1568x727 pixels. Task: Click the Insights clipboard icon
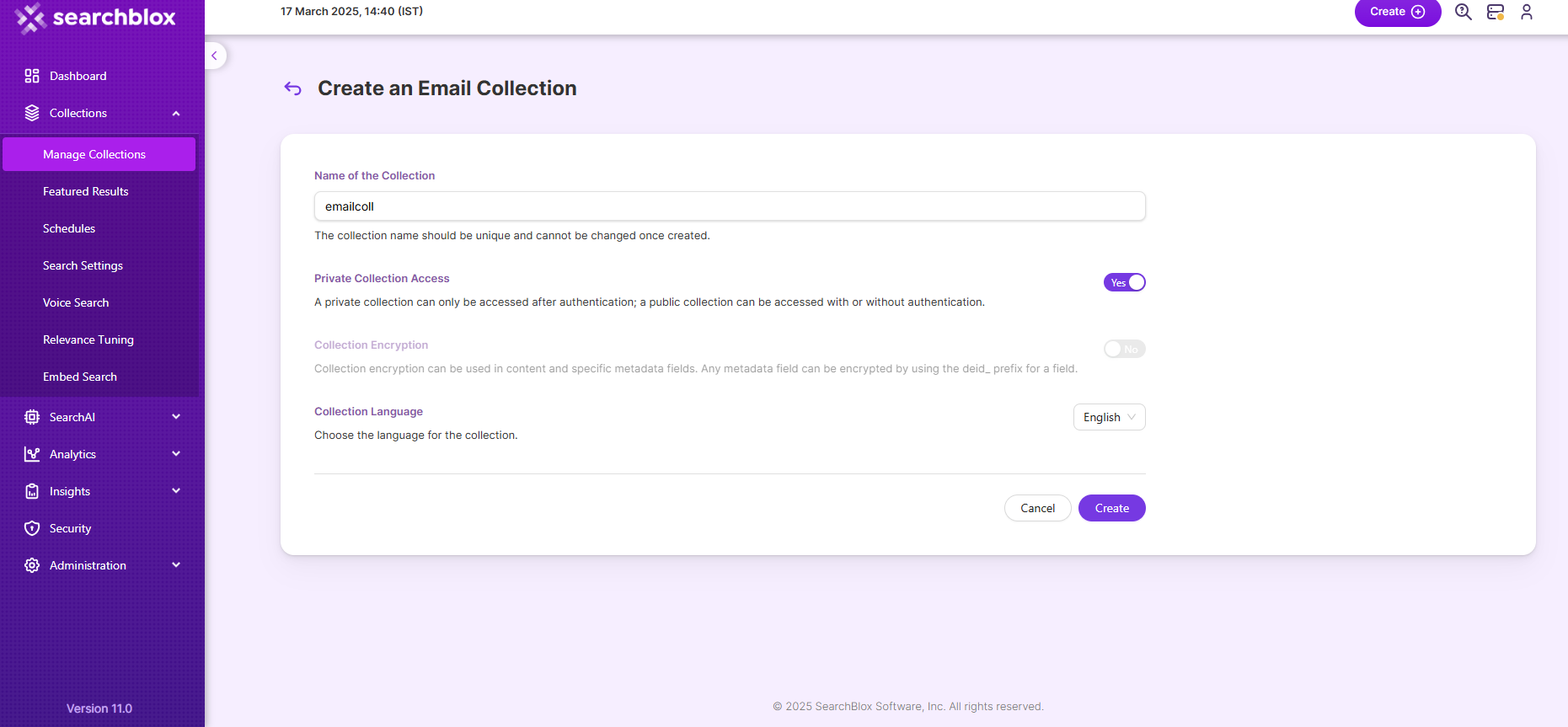point(32,491)
